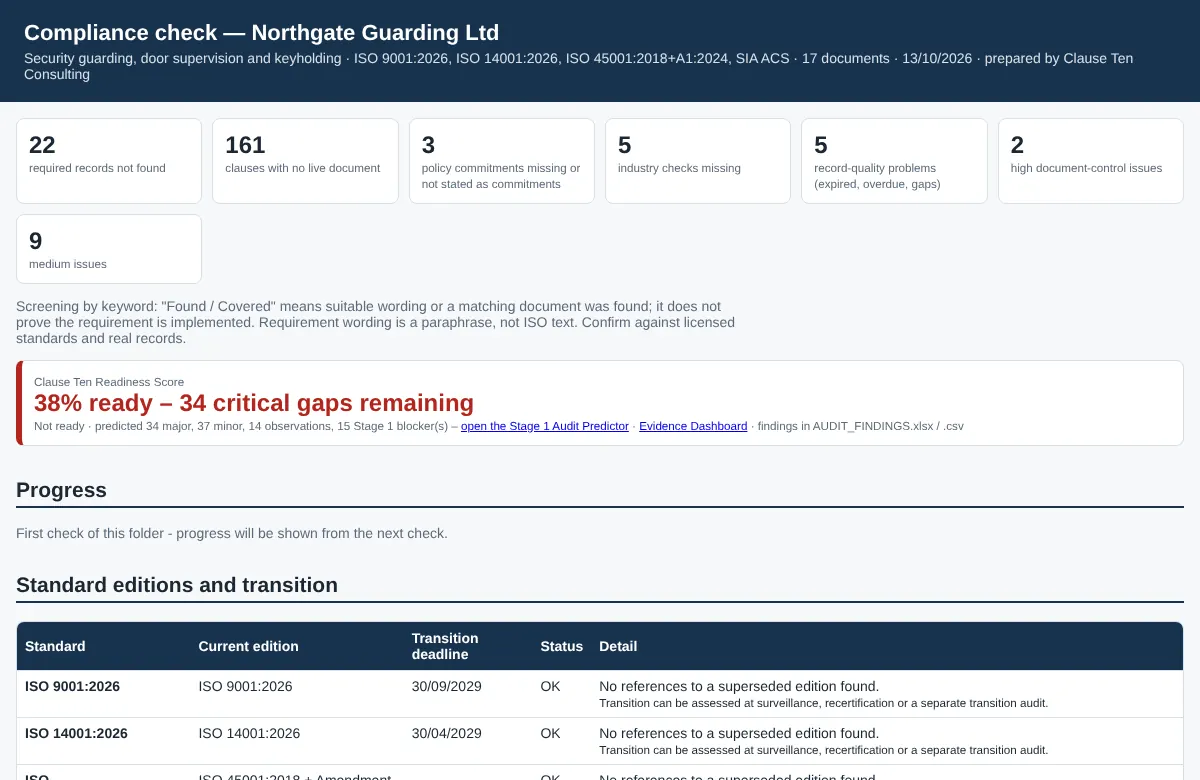
Task: Click the Standard editions and transition heading
Action: point(177,585)
